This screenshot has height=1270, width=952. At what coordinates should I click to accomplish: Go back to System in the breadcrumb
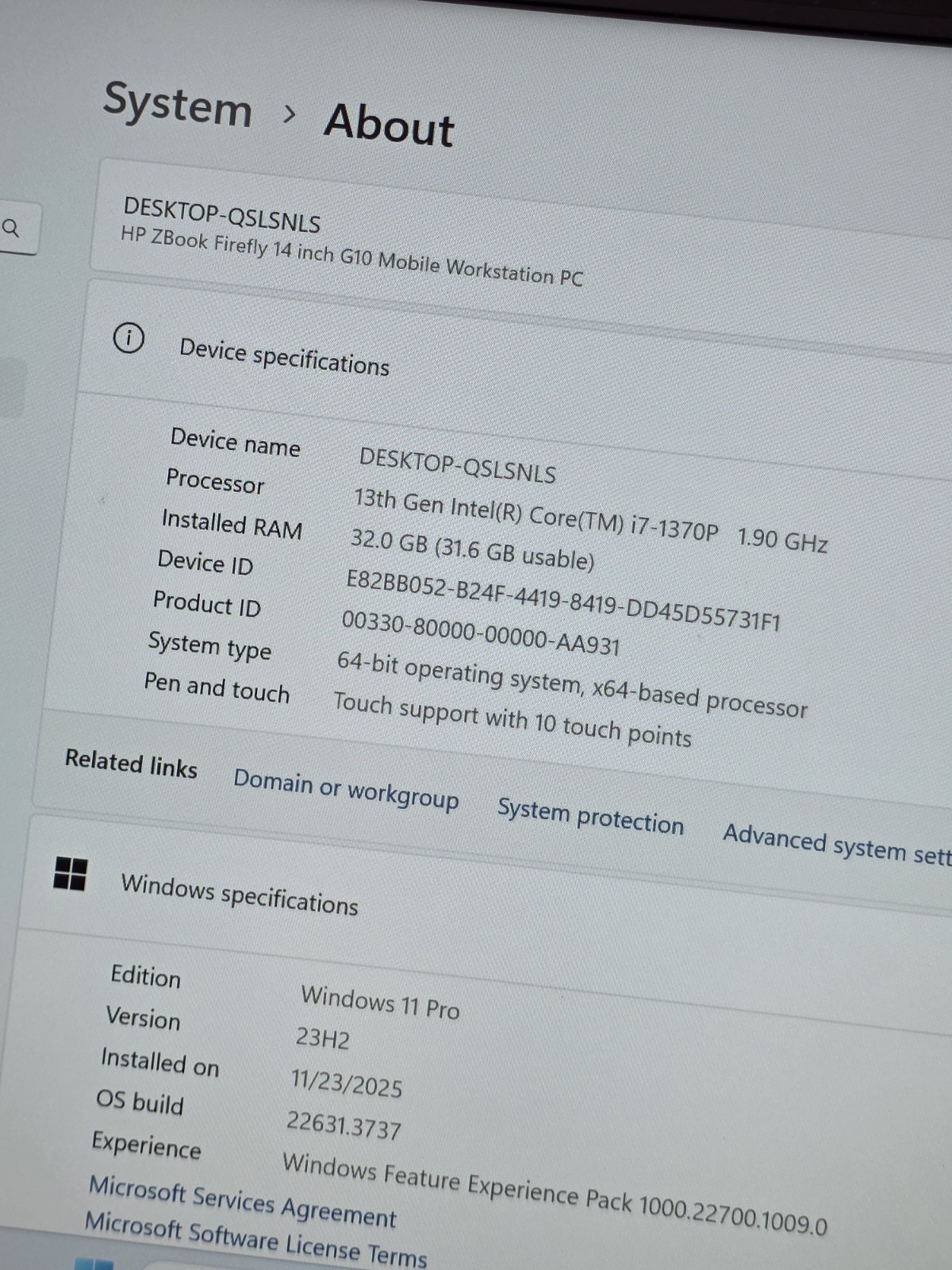(178, 105)
